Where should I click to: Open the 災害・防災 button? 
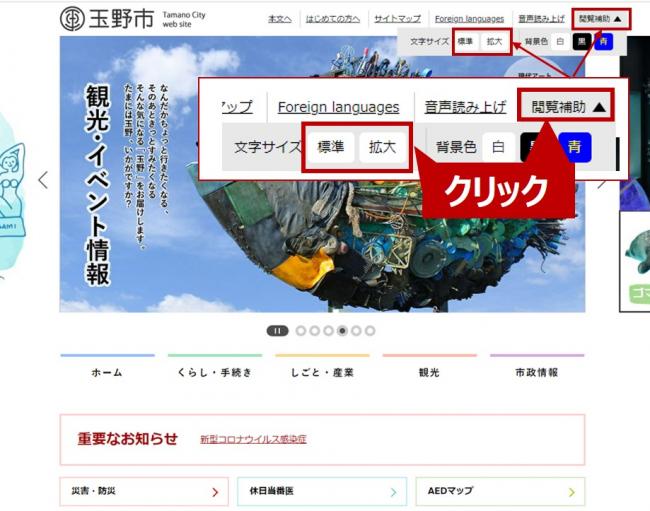(144, 492)
